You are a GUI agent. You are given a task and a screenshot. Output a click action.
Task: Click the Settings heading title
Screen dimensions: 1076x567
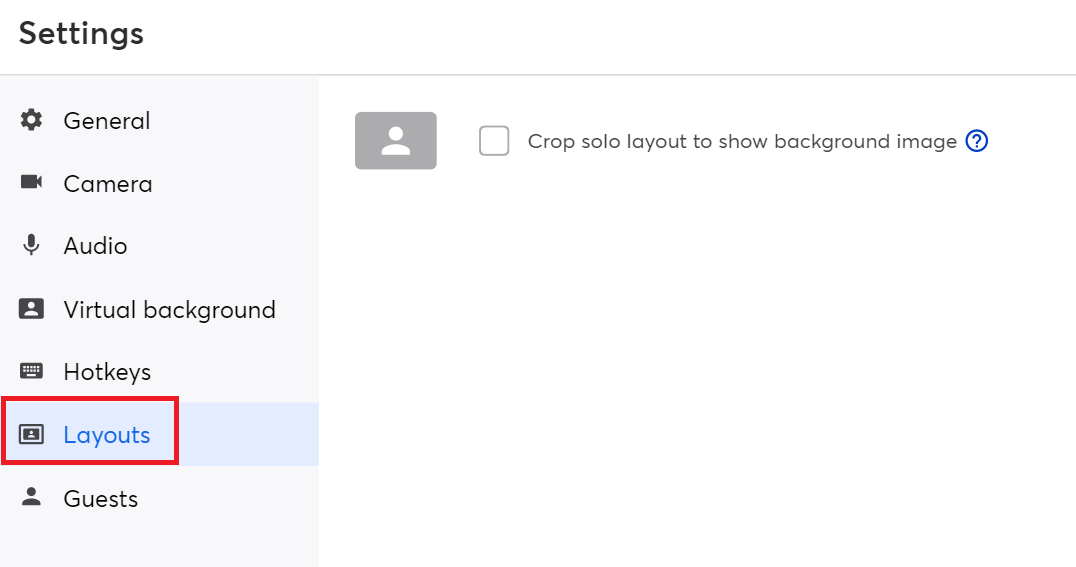coord(81,34)
